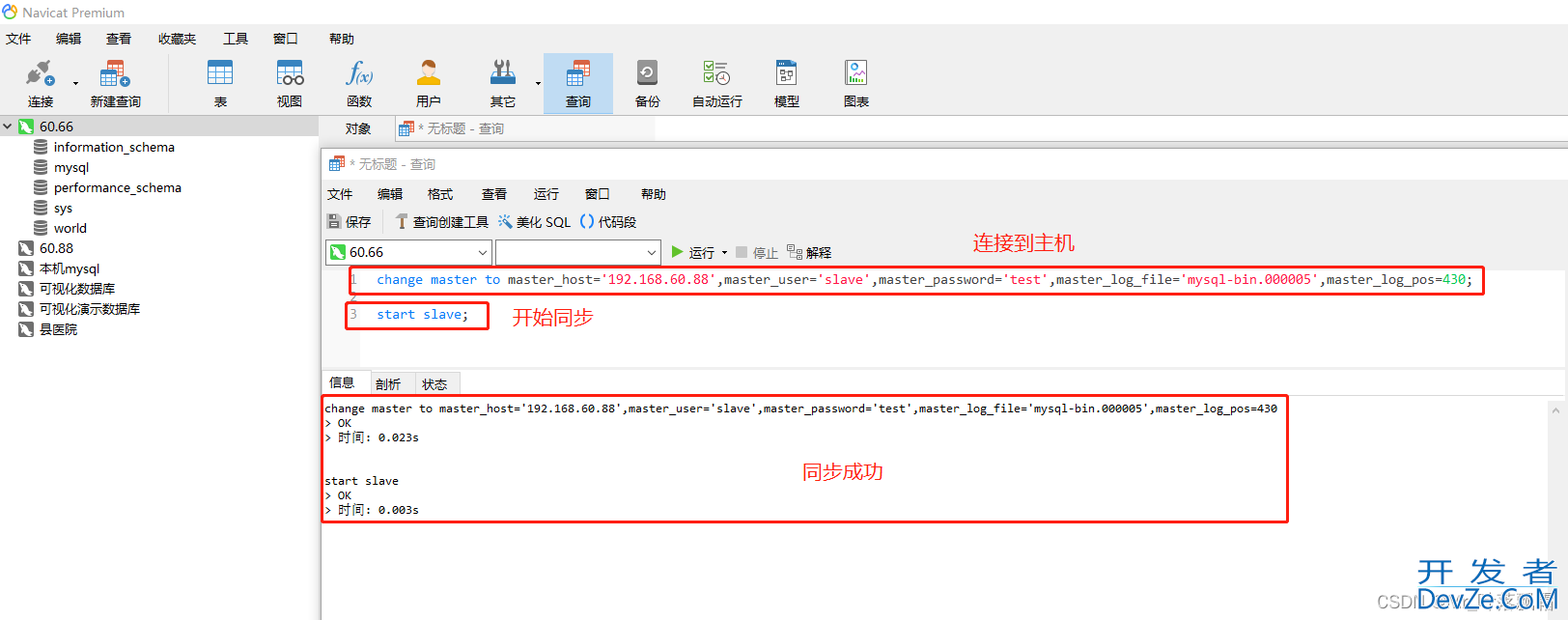This screenshot has width=1568, height=620.
Task: Open the 视图 (View) toolbar icon
Action: coord(290,83)
